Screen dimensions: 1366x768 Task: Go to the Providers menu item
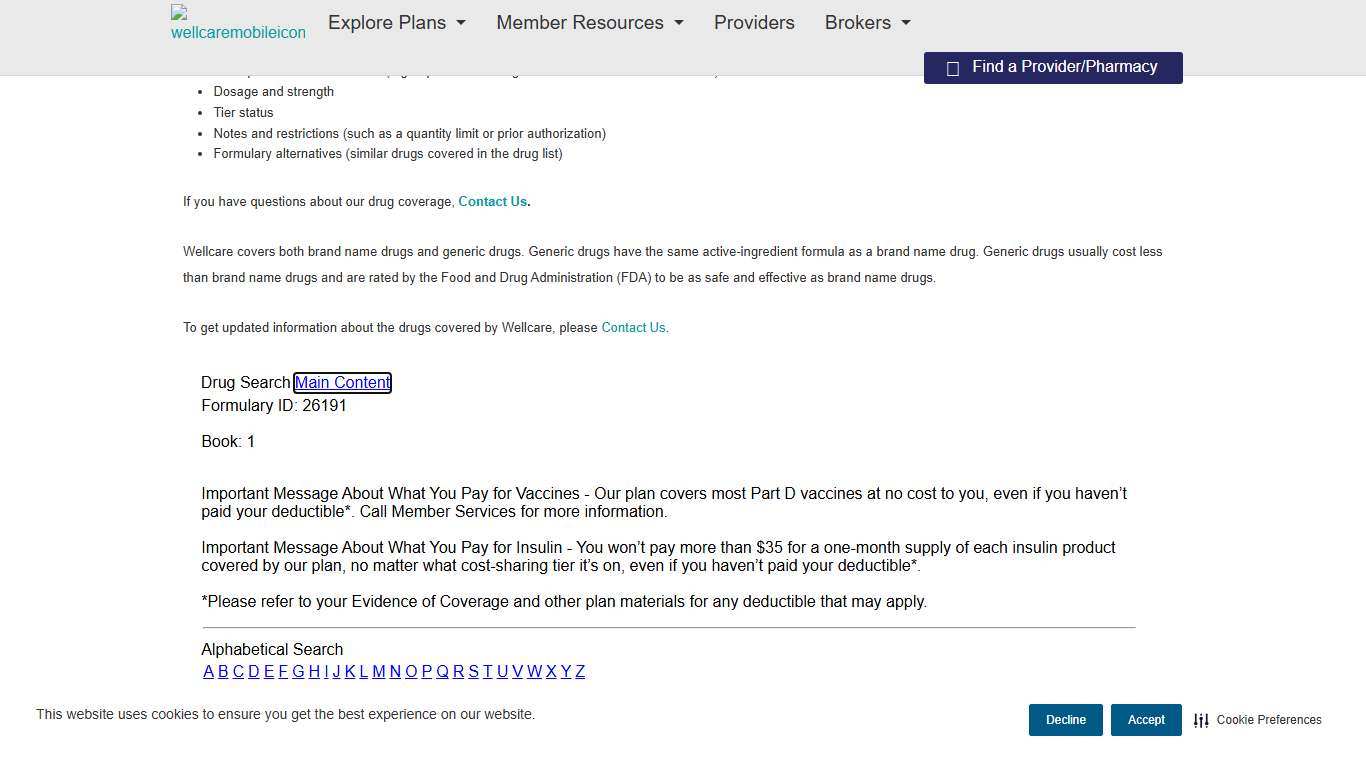pyautogui.click(x=754, y=23)
